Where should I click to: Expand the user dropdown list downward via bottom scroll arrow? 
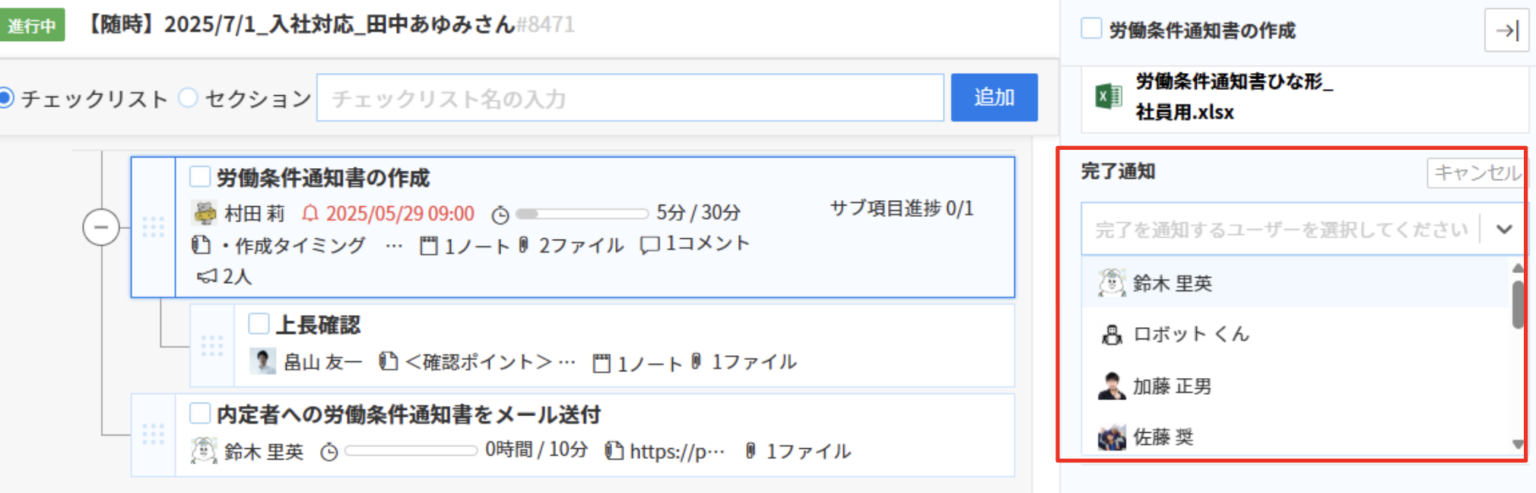pyautogui.click(x=1518, y=443)
